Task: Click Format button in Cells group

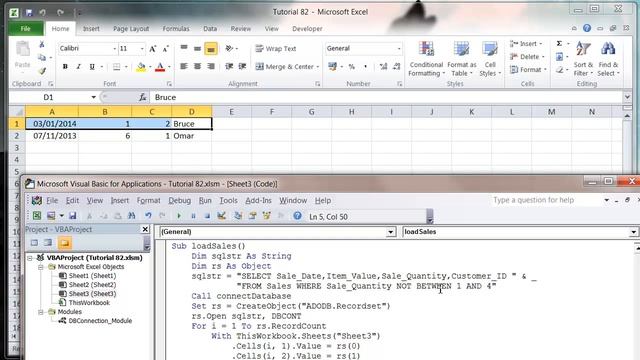Action: point(529,70)
